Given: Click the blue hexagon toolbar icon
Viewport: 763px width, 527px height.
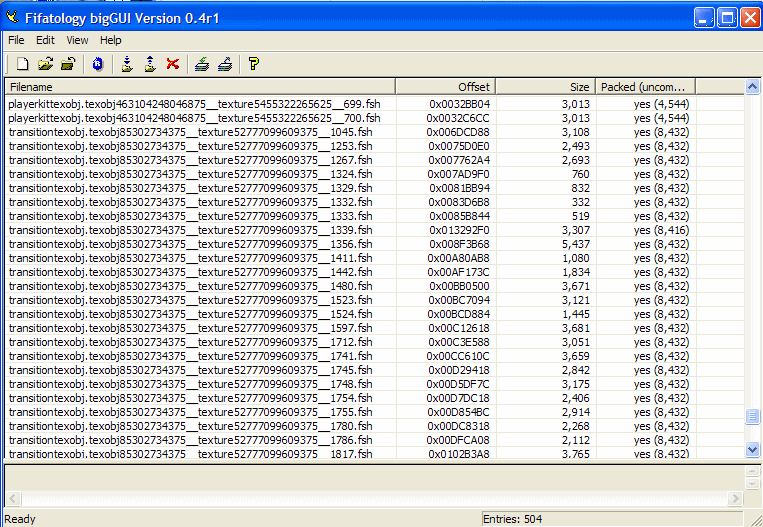Looking at the screenshot, I should 97,64.
